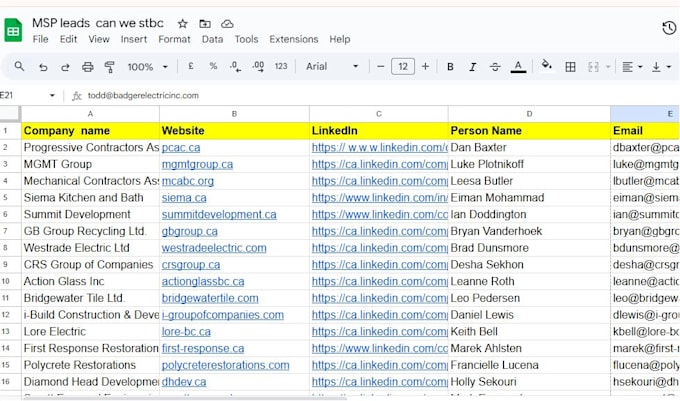Screen dimensions: 680x401
Task: Toggle strikethrough formatting
Action: coord(495,67)
